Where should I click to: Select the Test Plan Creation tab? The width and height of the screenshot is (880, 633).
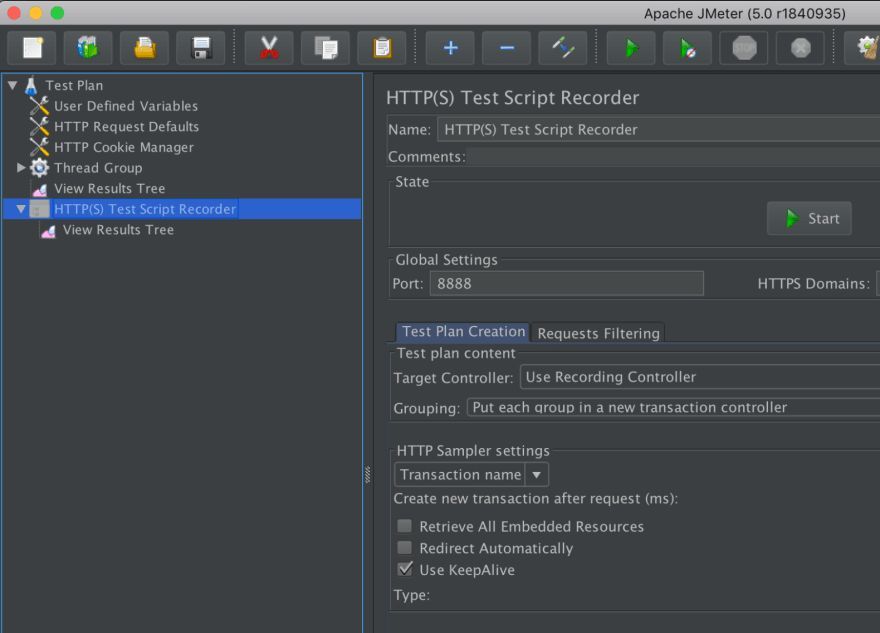[463, 332]
